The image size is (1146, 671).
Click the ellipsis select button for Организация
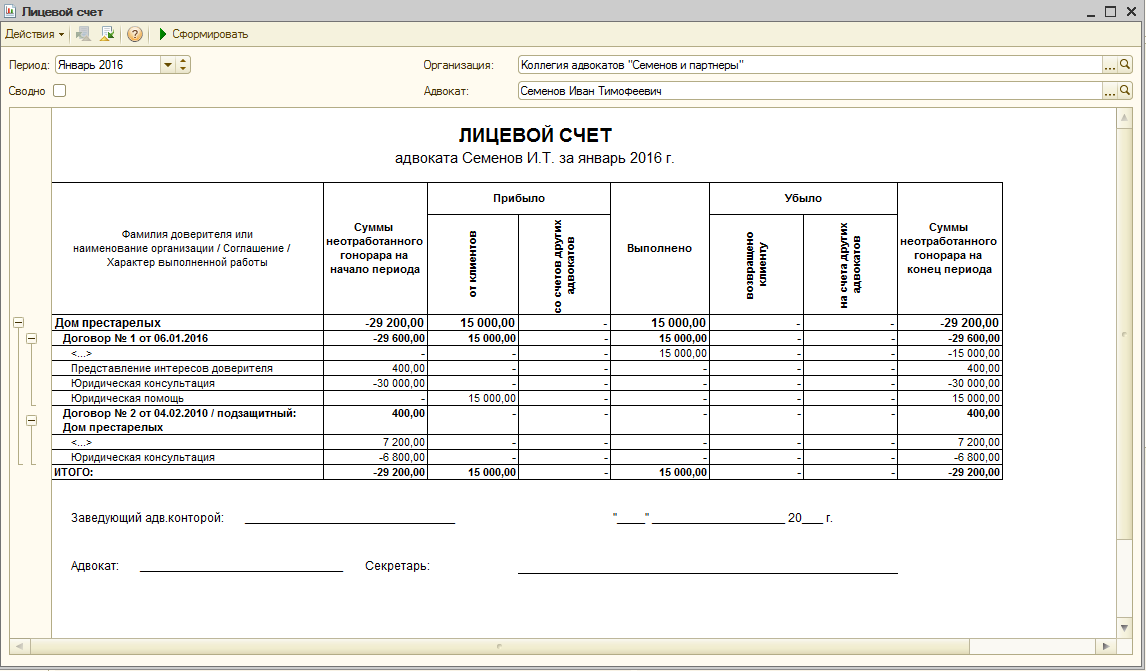click(1110, 65)
